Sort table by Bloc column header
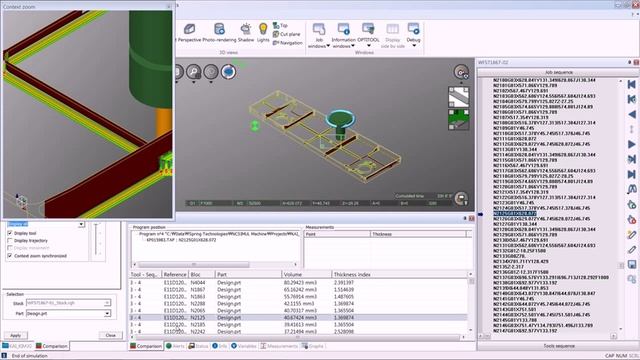This screenshot has width=640, height=360. click(x=202, y=274)
